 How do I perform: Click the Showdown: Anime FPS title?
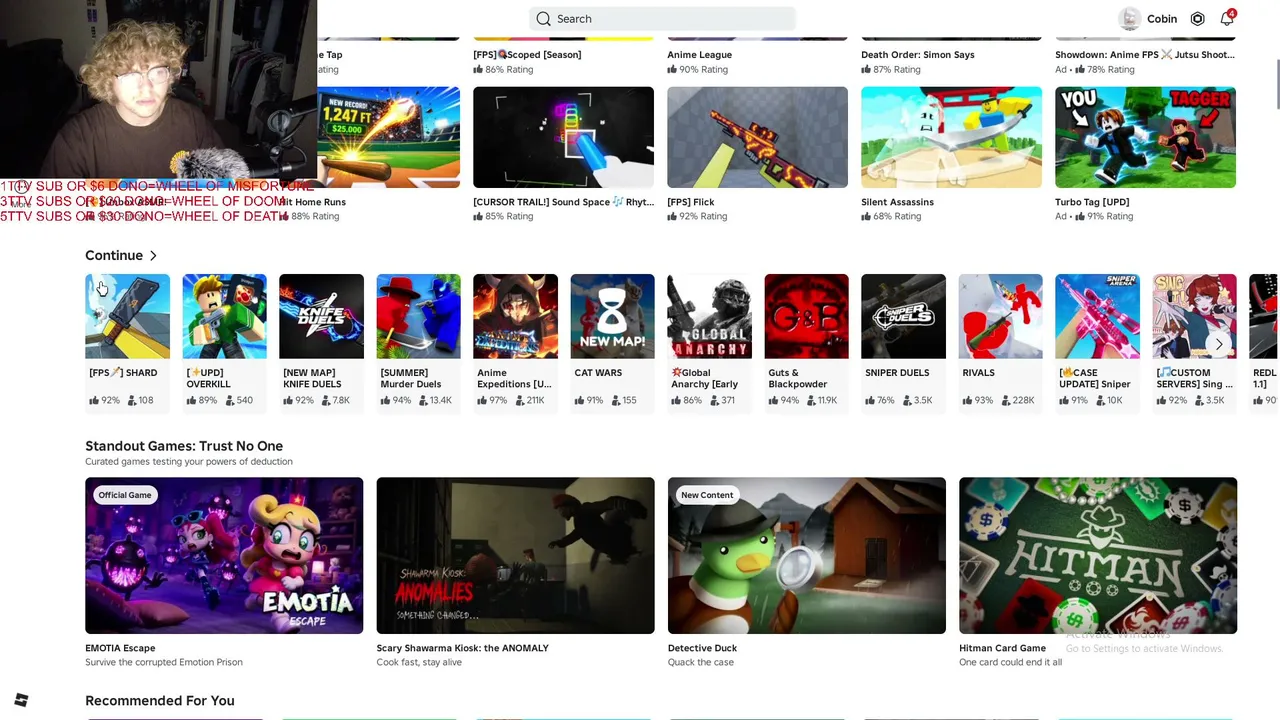coord(1145,55)
